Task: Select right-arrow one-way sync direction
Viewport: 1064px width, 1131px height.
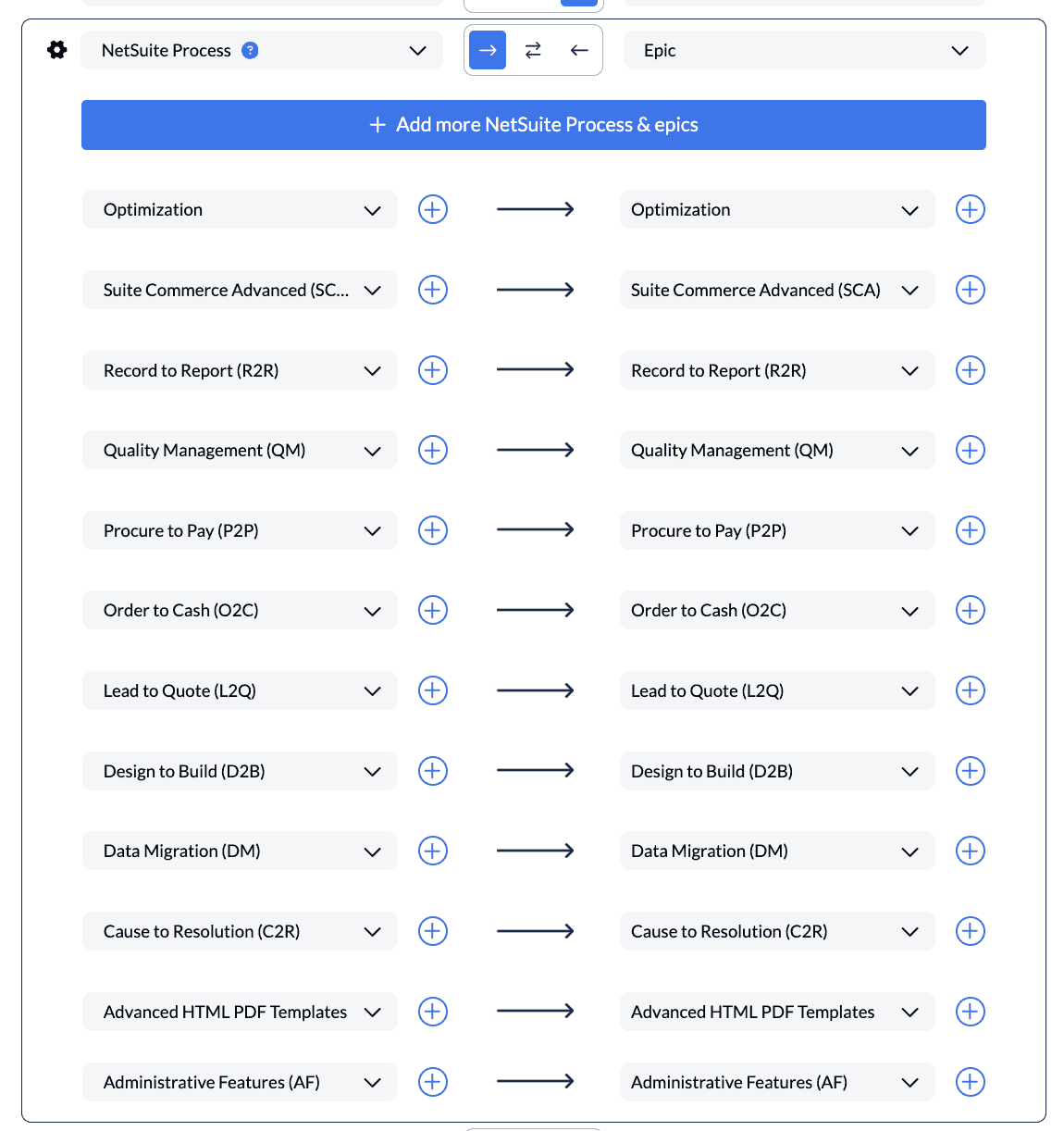Action: (x=488, y=50)
